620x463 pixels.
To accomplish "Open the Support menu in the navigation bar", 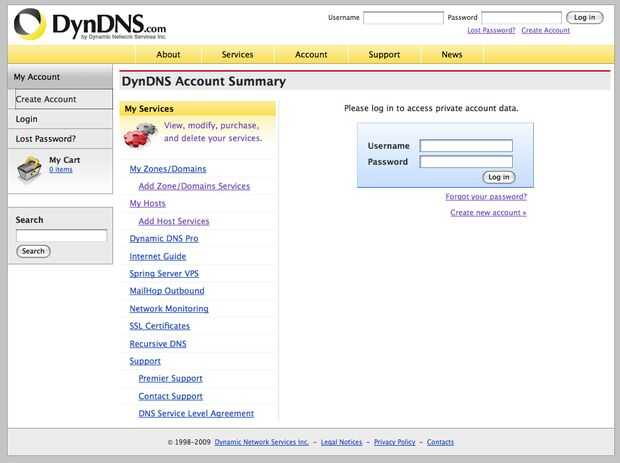I will [x=384, y=55].
